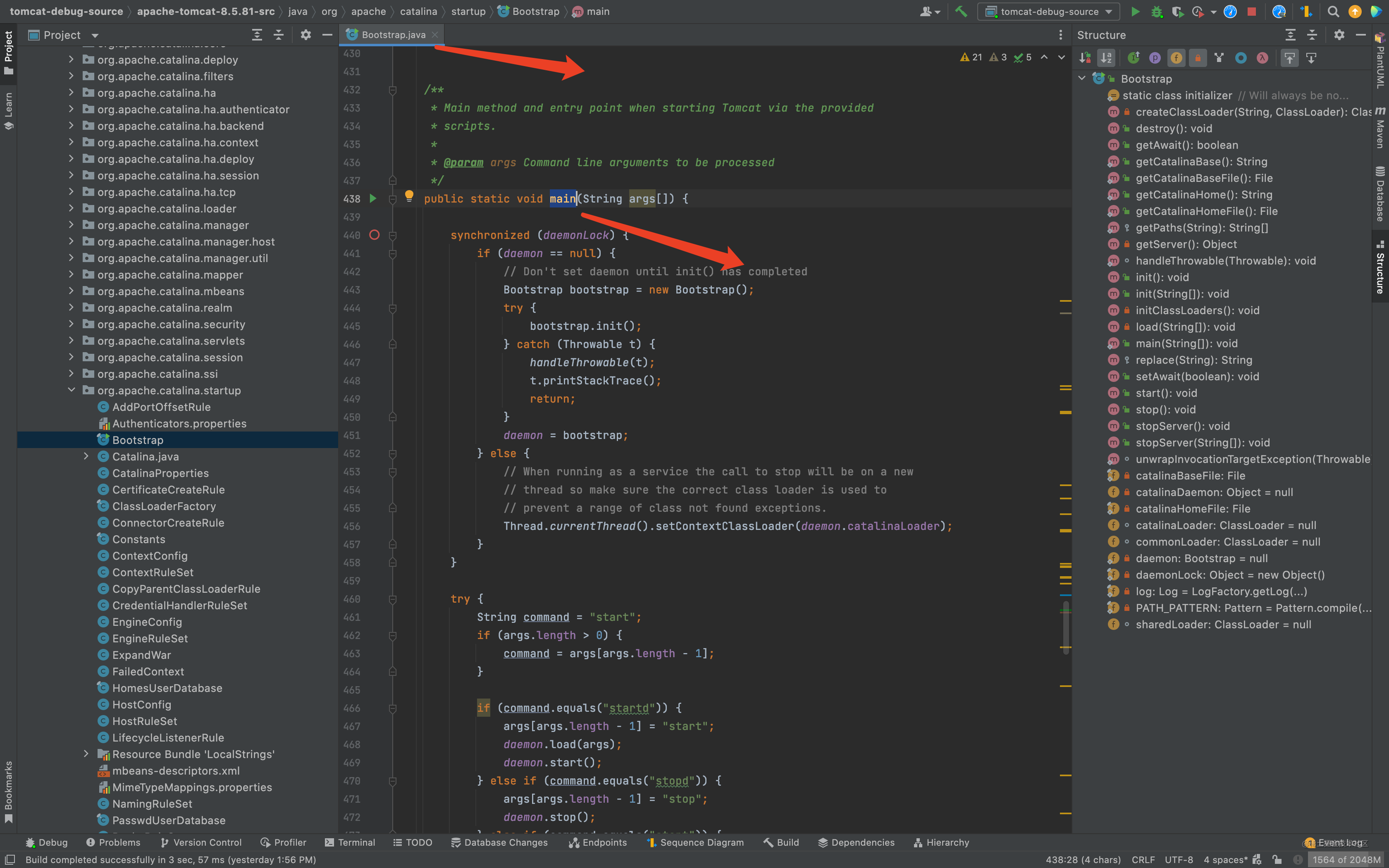Click the memory indicator 1564 of 2048M
Image resolution: width=1389 pixels, height=868 pixels.
(x=1346, y=859)
